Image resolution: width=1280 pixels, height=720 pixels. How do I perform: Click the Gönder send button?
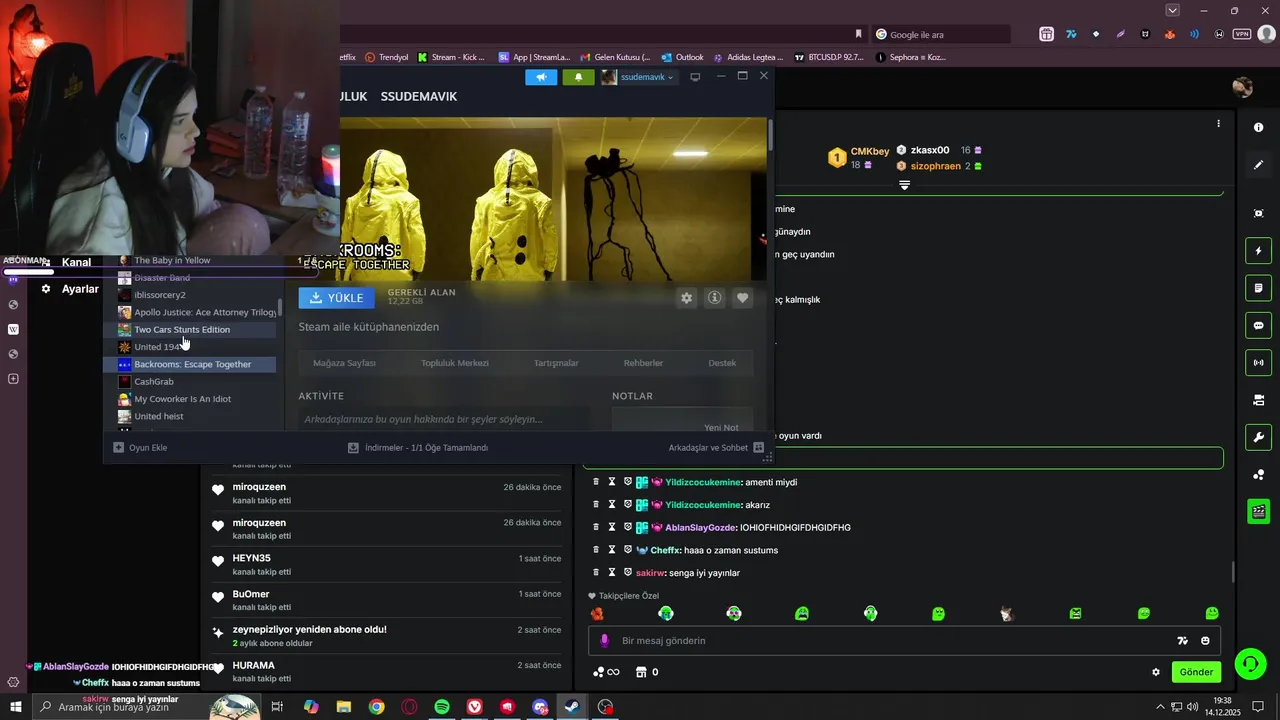(x=1196, y=672)
